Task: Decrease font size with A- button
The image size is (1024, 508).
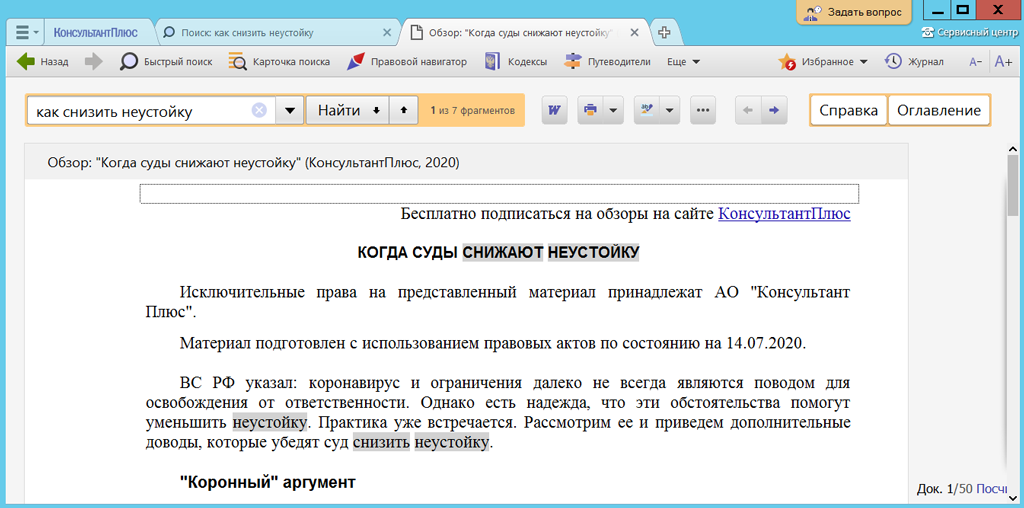Action: (976, 62)
